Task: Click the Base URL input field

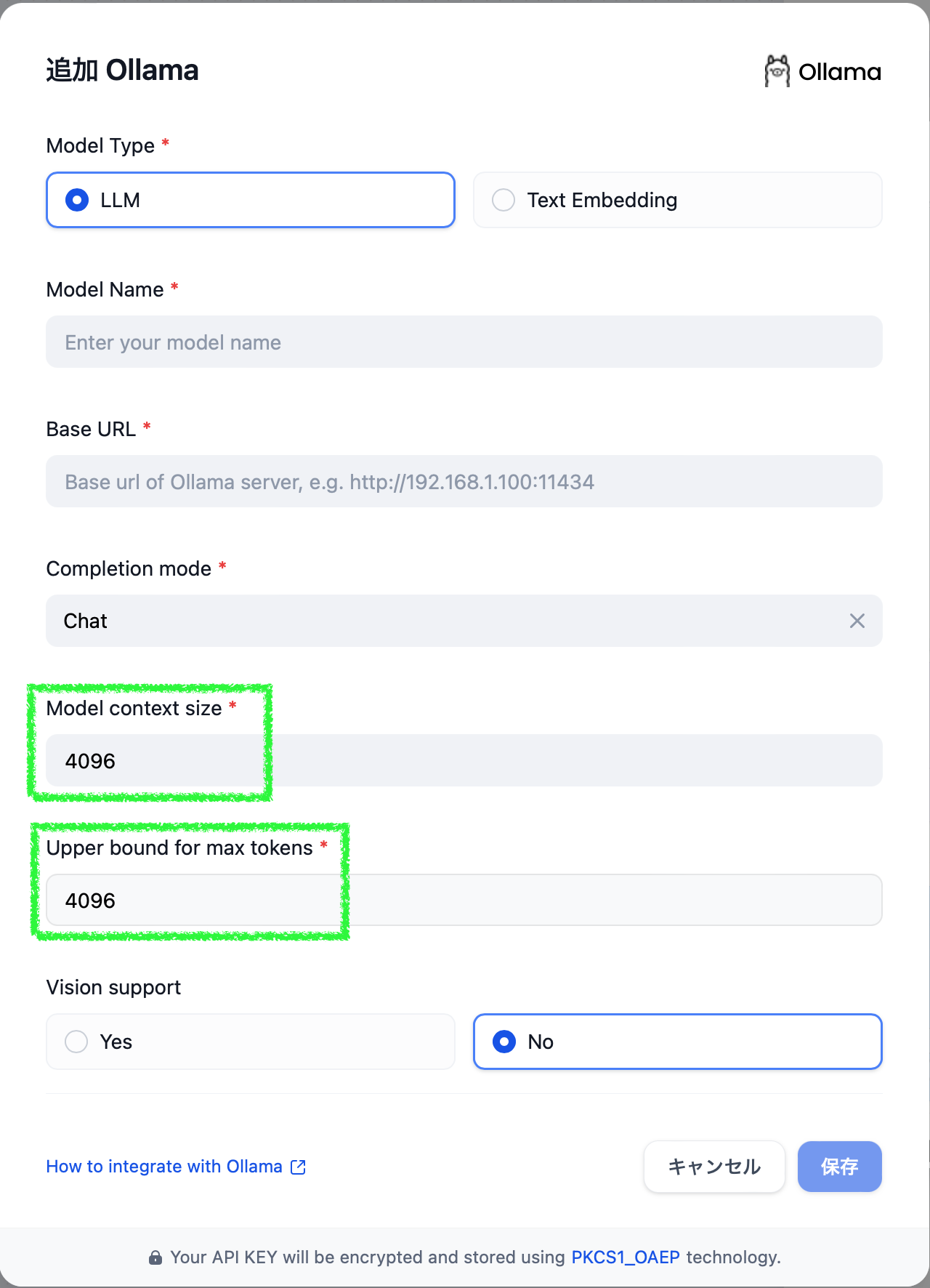Action: pyautogui.click(x=464, y=481)
